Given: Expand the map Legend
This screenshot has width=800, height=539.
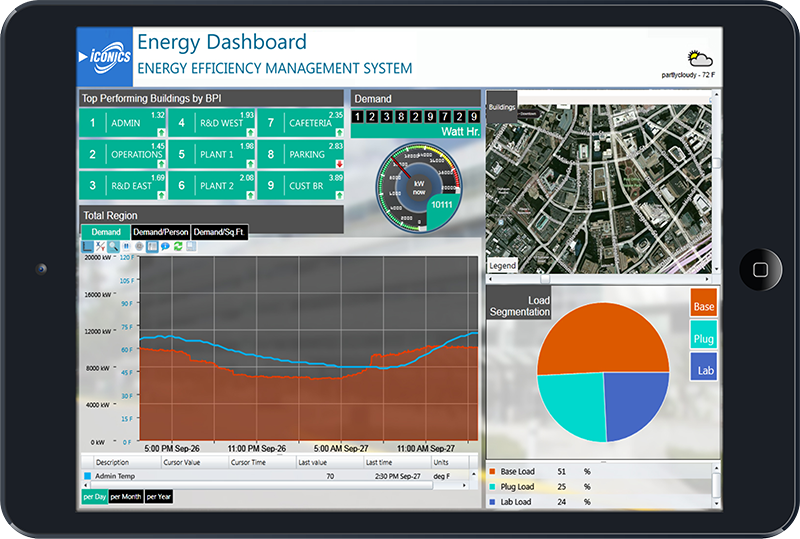Looking at the screenshot, I should coord(502,265).
